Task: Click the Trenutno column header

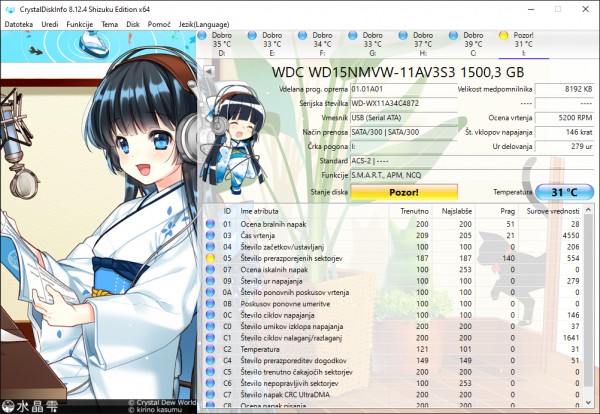Action: (410, 211)
